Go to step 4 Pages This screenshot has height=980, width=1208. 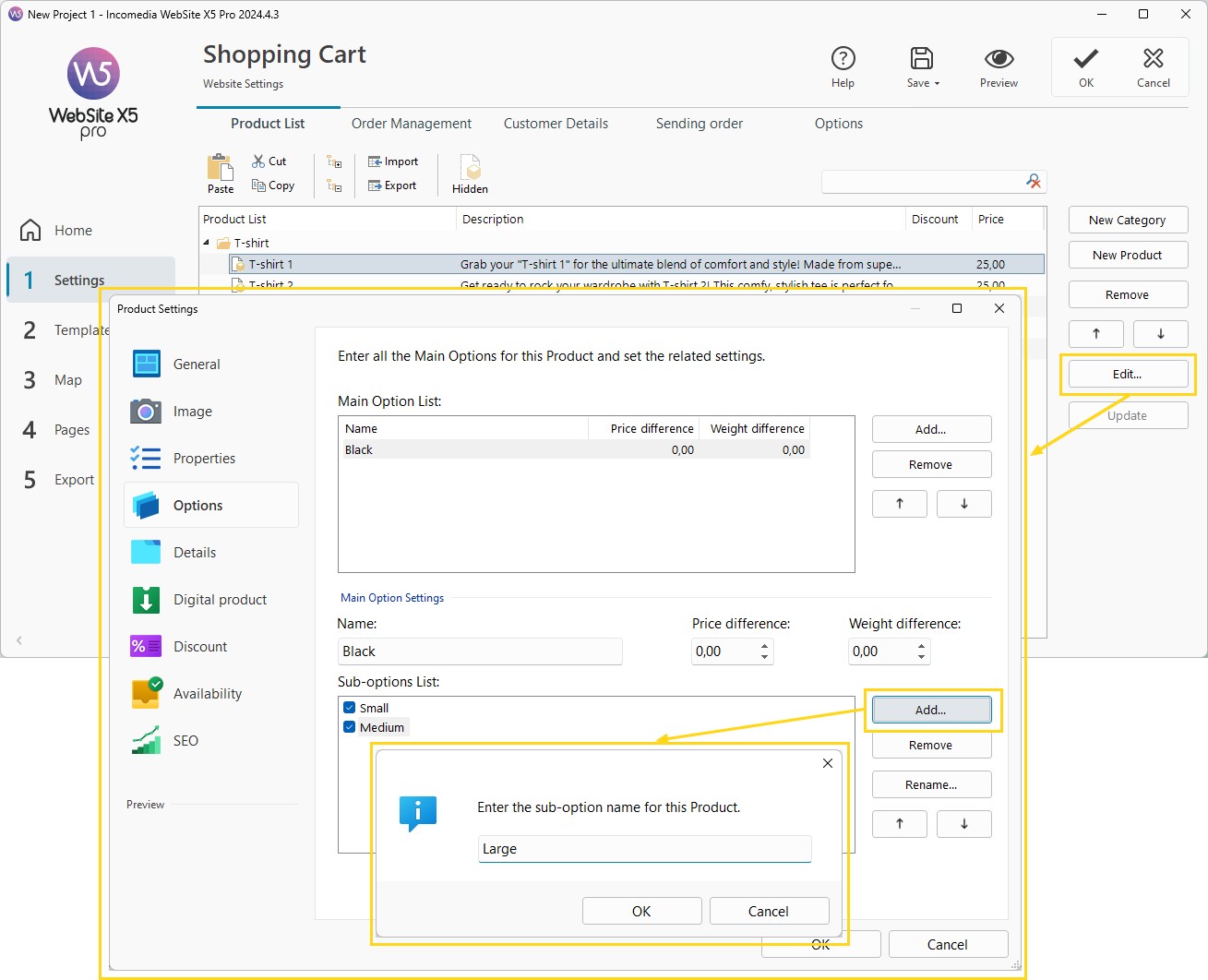(55, 430)
